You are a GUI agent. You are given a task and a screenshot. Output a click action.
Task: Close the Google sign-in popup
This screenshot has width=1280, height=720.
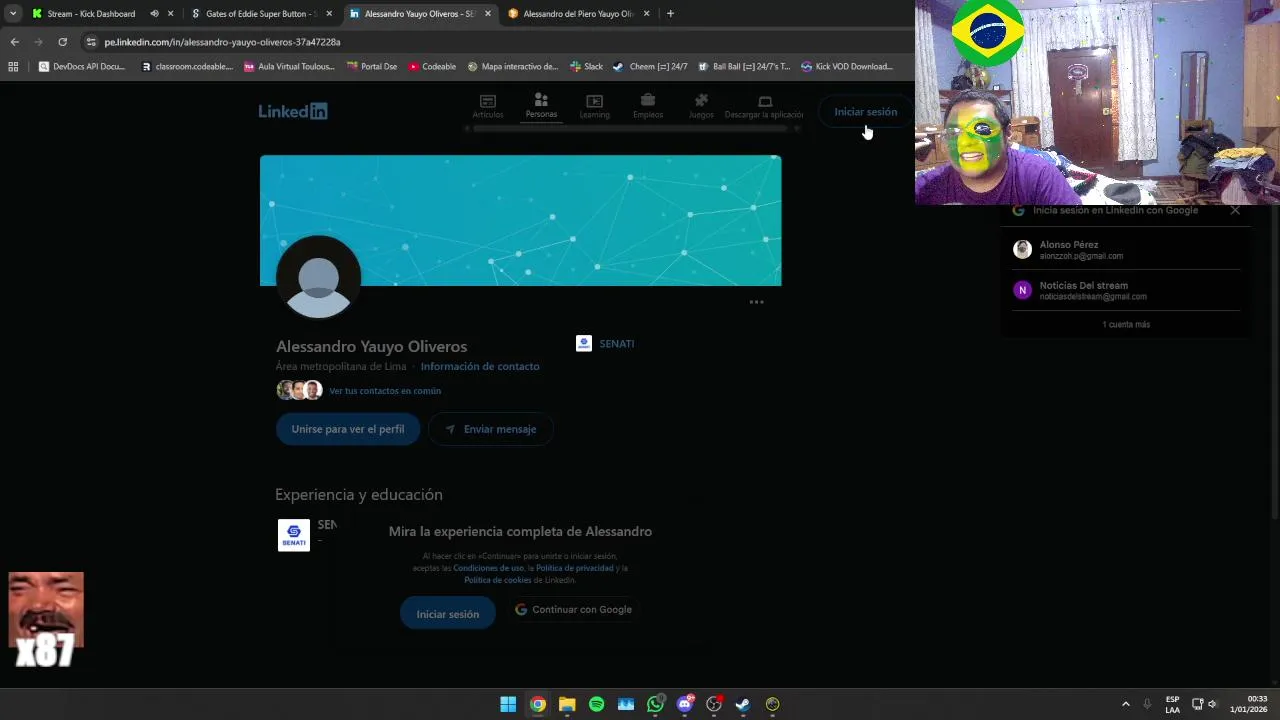[1235, 210]
